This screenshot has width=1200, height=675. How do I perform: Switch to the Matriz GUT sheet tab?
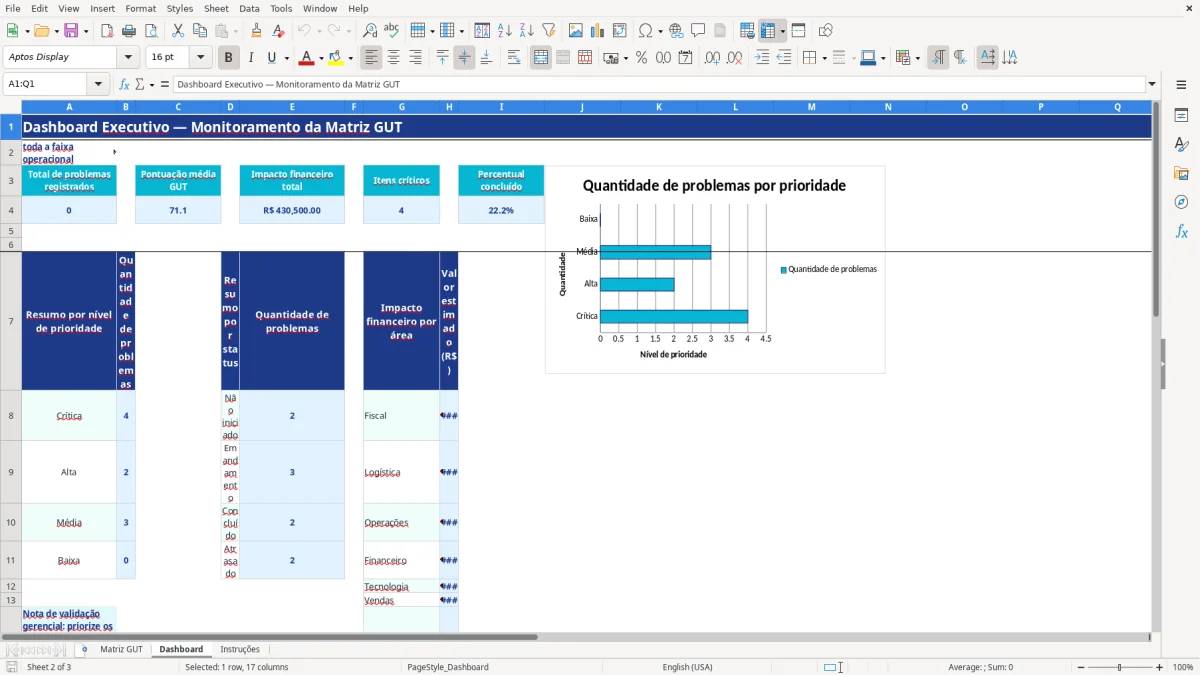pyautogui.click(x=121, y=650)
